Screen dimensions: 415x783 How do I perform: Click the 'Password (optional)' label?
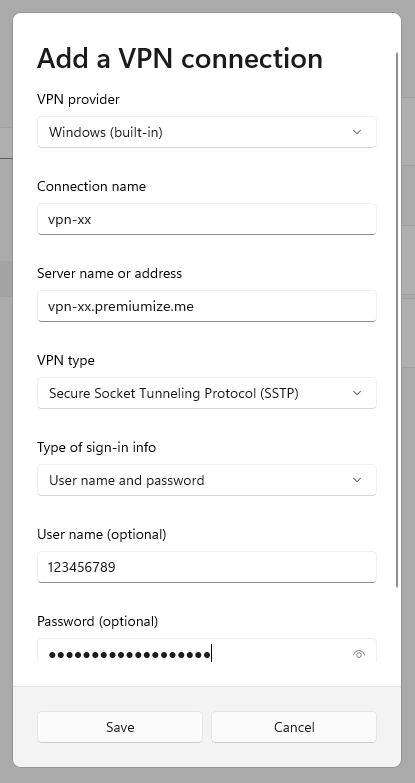click(97, 621)
